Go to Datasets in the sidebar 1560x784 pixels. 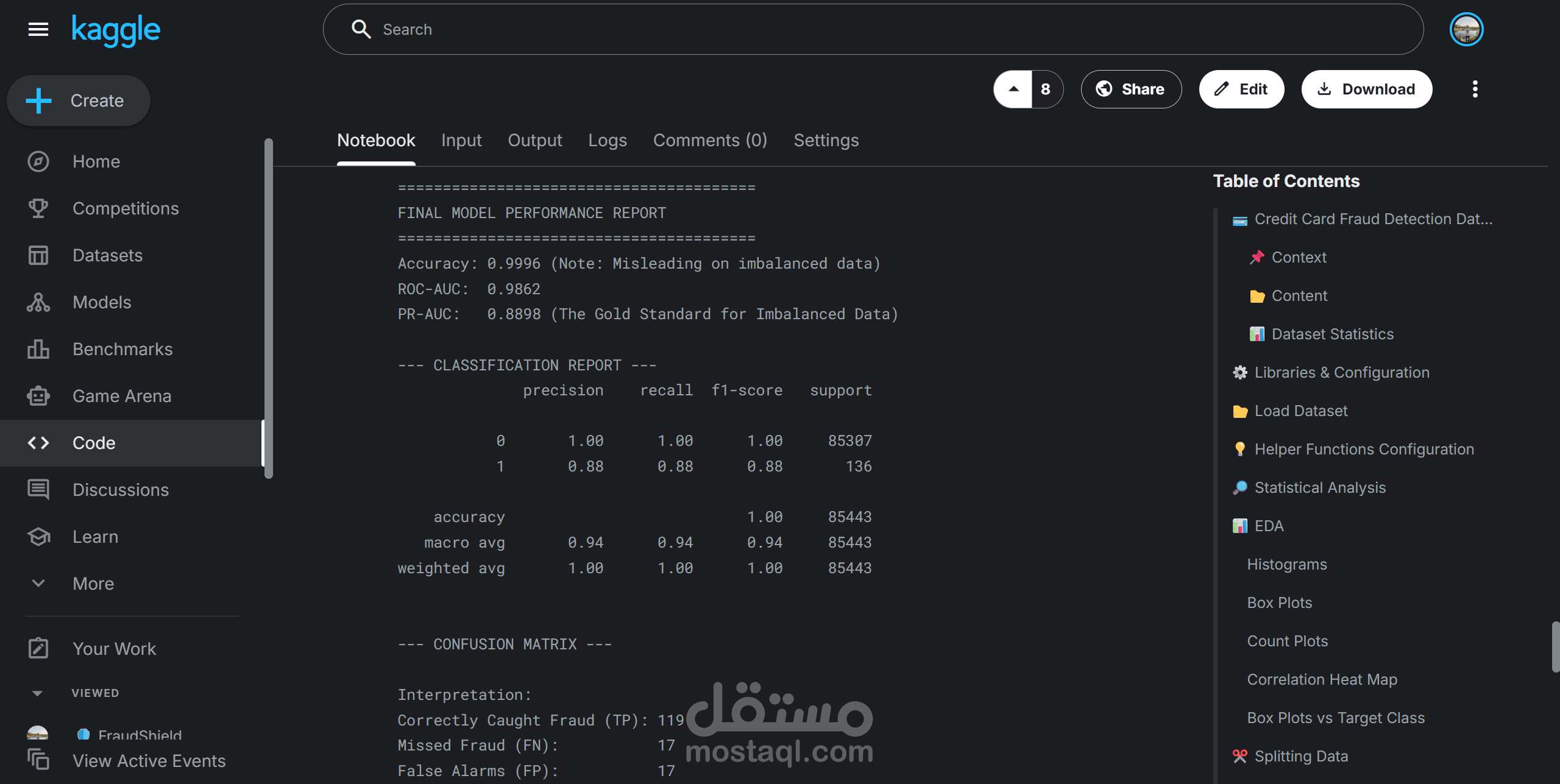tap(107, 255)
